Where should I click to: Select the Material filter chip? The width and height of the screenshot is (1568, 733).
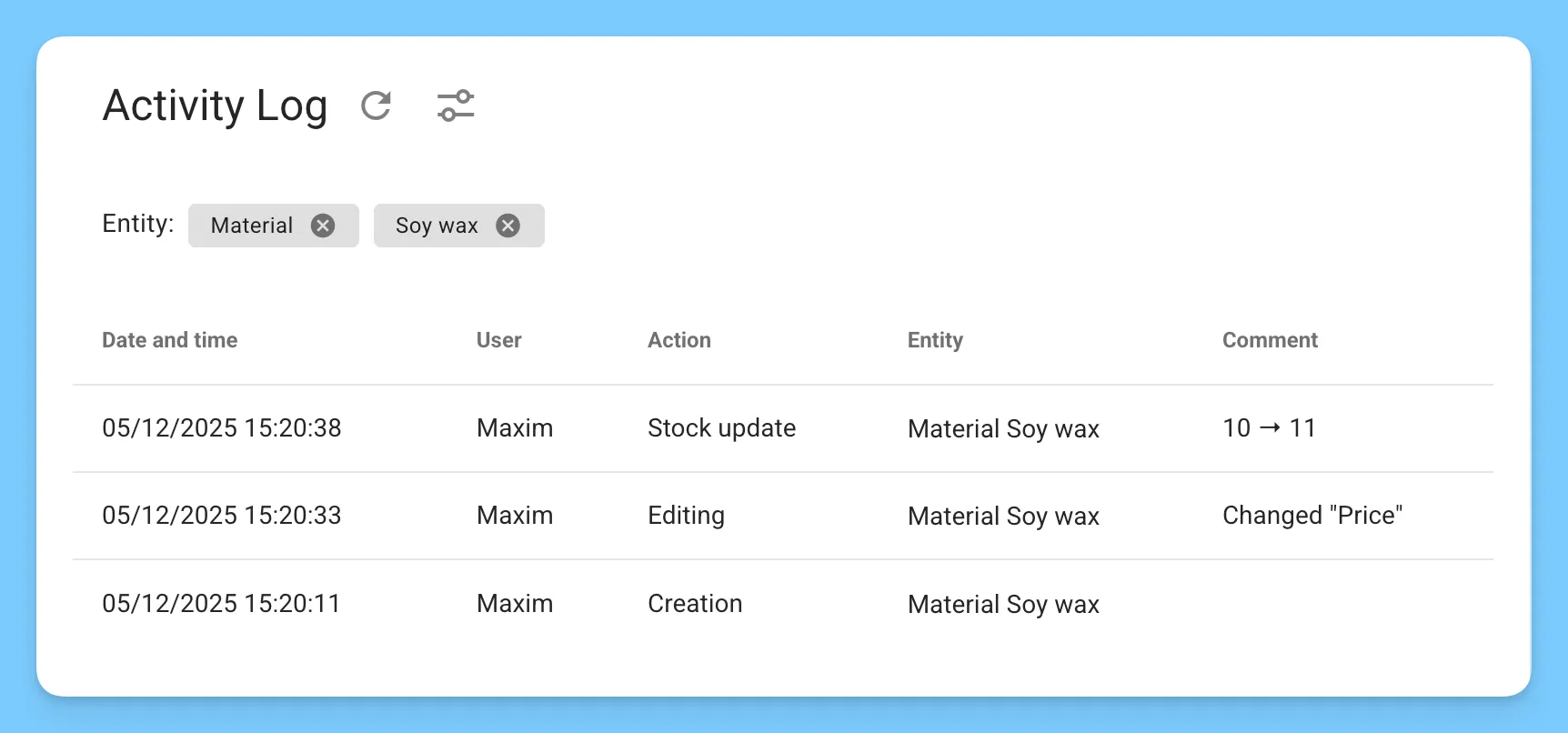[252, 226]
